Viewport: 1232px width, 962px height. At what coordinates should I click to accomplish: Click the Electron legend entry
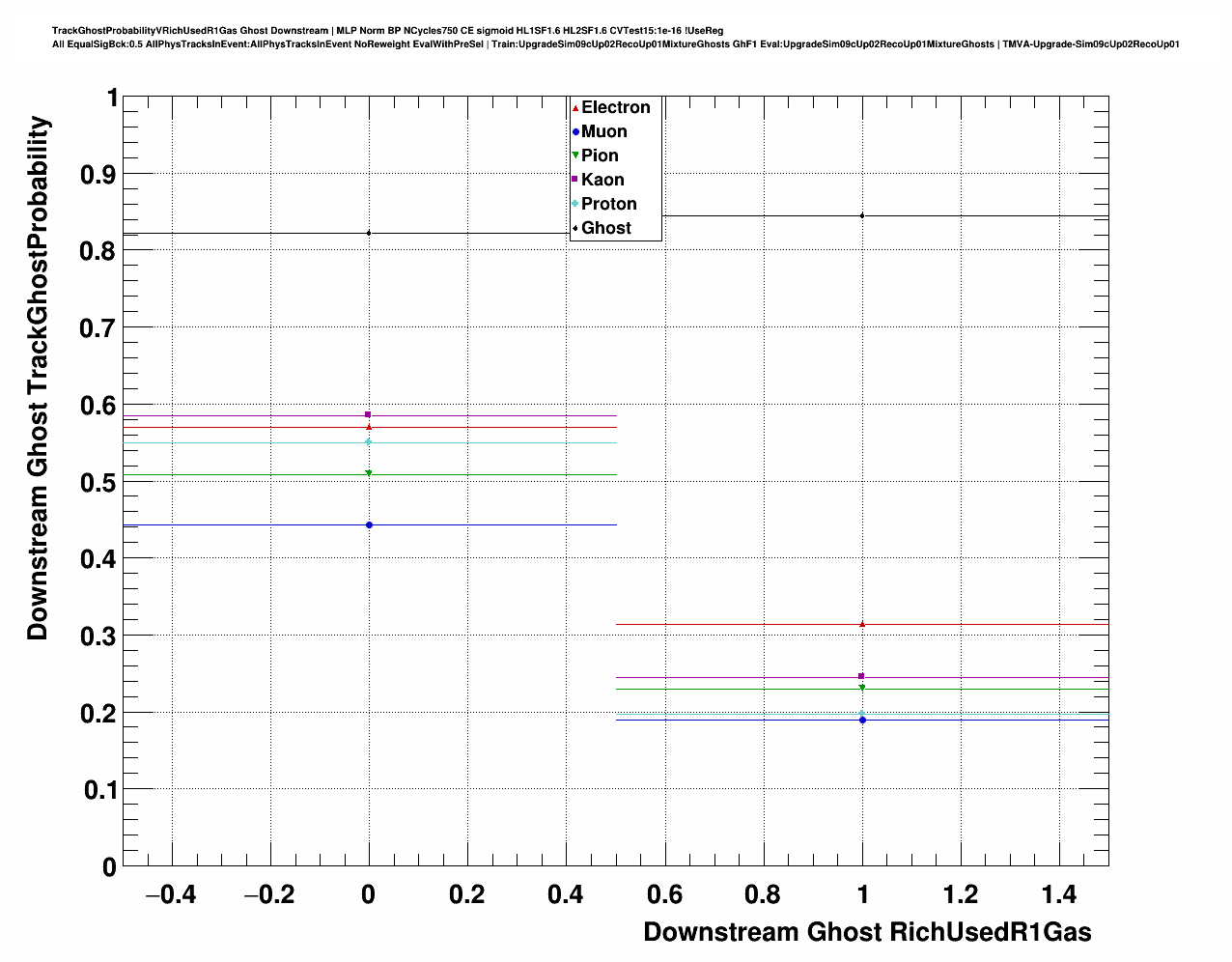coord(611,107)
